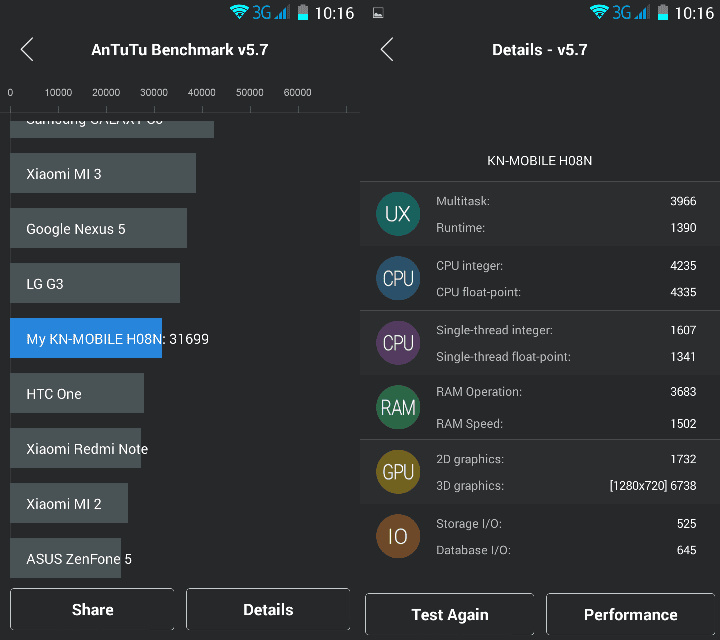Tap battery icon in right status bar

pos(663,12)
